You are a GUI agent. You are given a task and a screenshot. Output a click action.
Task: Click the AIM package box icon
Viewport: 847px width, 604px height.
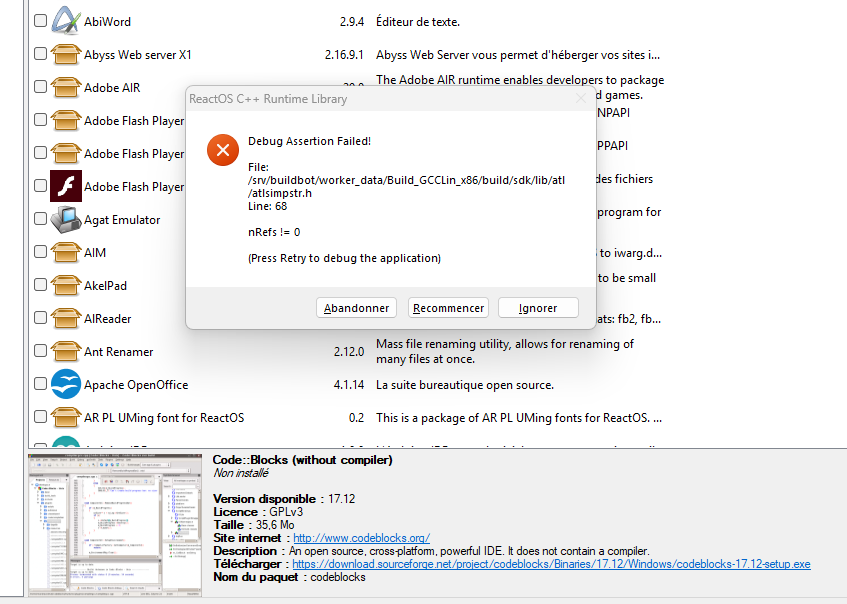[66, 252]
